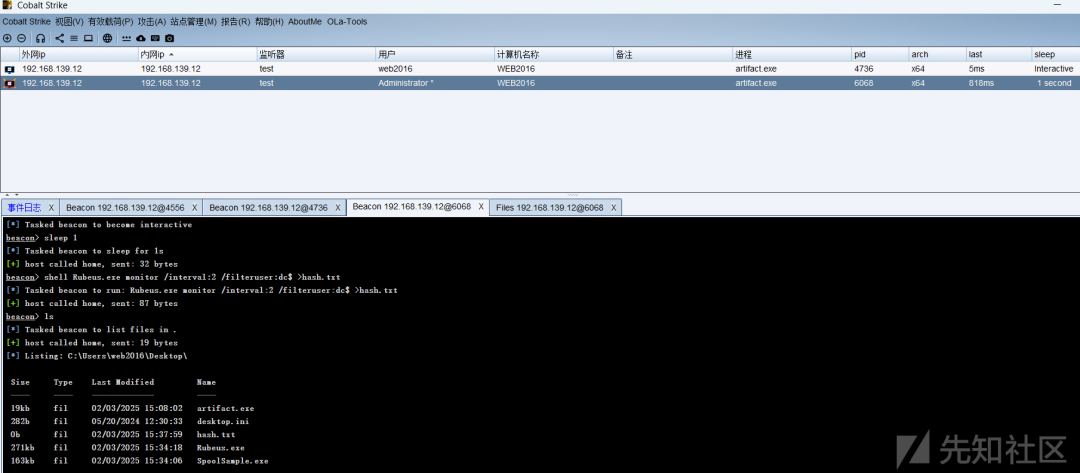This screenshot has width=1080, height=473.
Task: Click the 'beacon> sleep 1' command line
Action: 41,238
